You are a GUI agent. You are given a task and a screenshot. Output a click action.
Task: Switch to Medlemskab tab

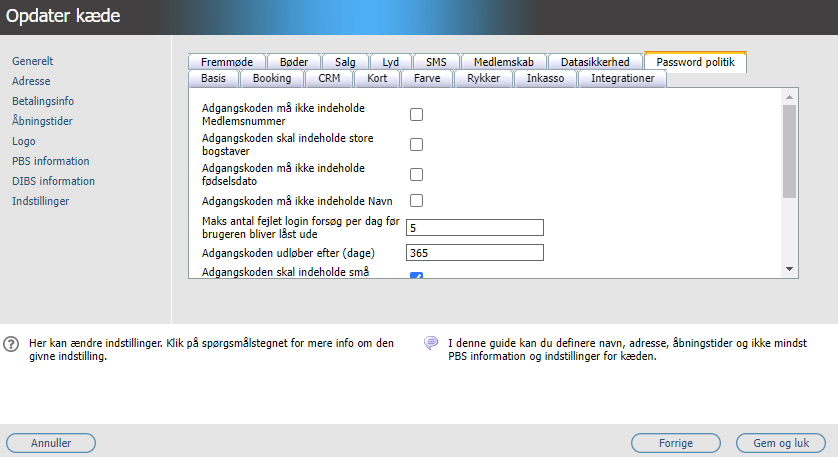pos(503,62)
